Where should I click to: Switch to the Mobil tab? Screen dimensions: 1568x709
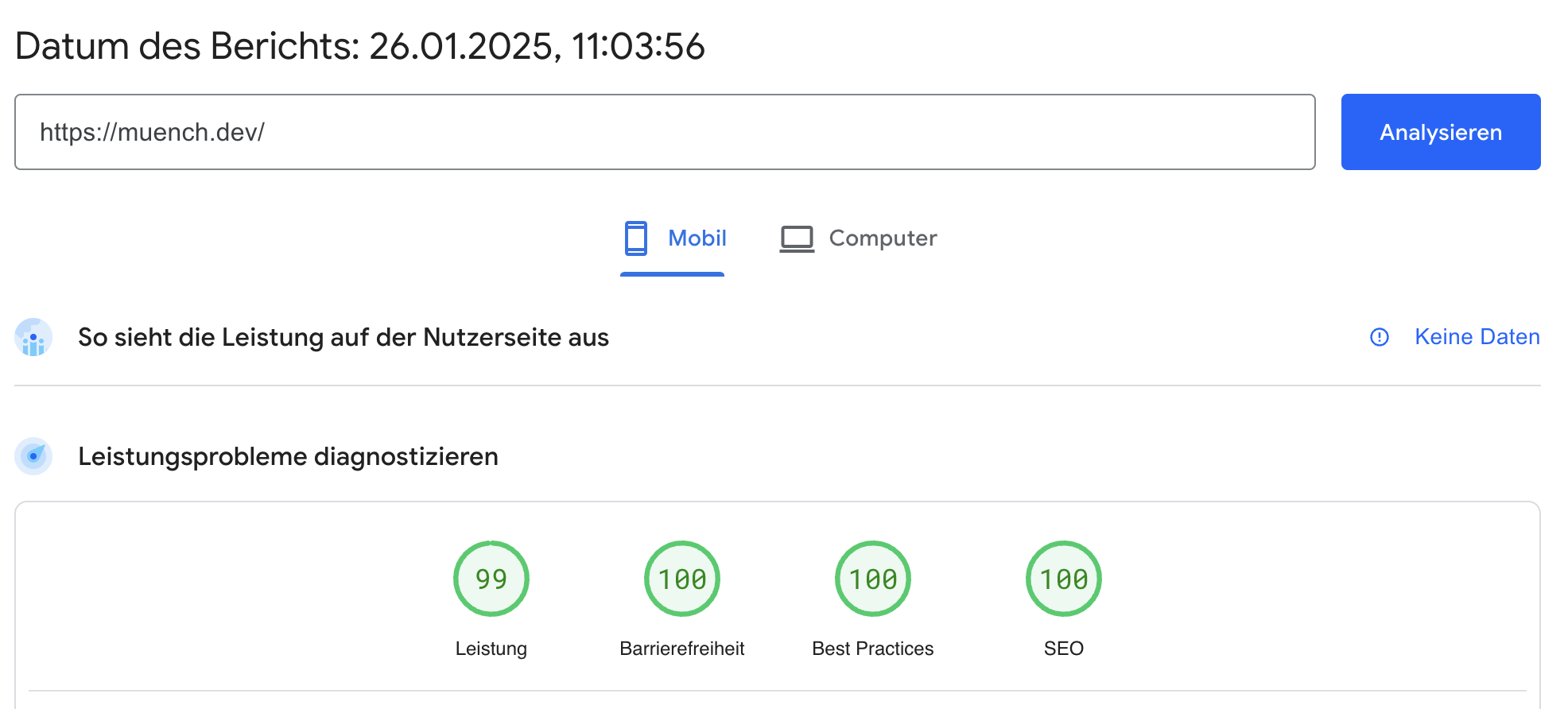(673, 238)
